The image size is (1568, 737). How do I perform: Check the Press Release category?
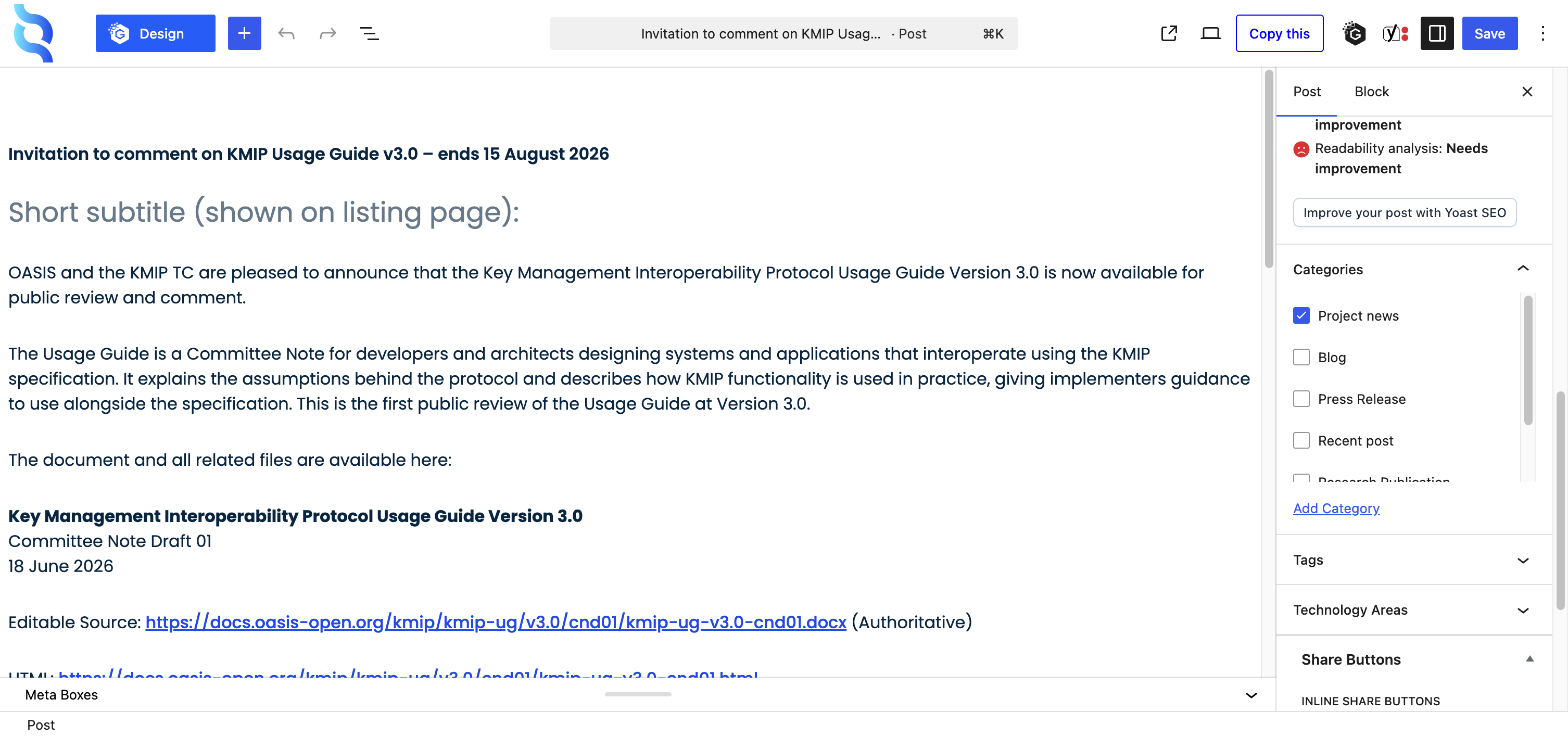click(x=1301, y=399)
